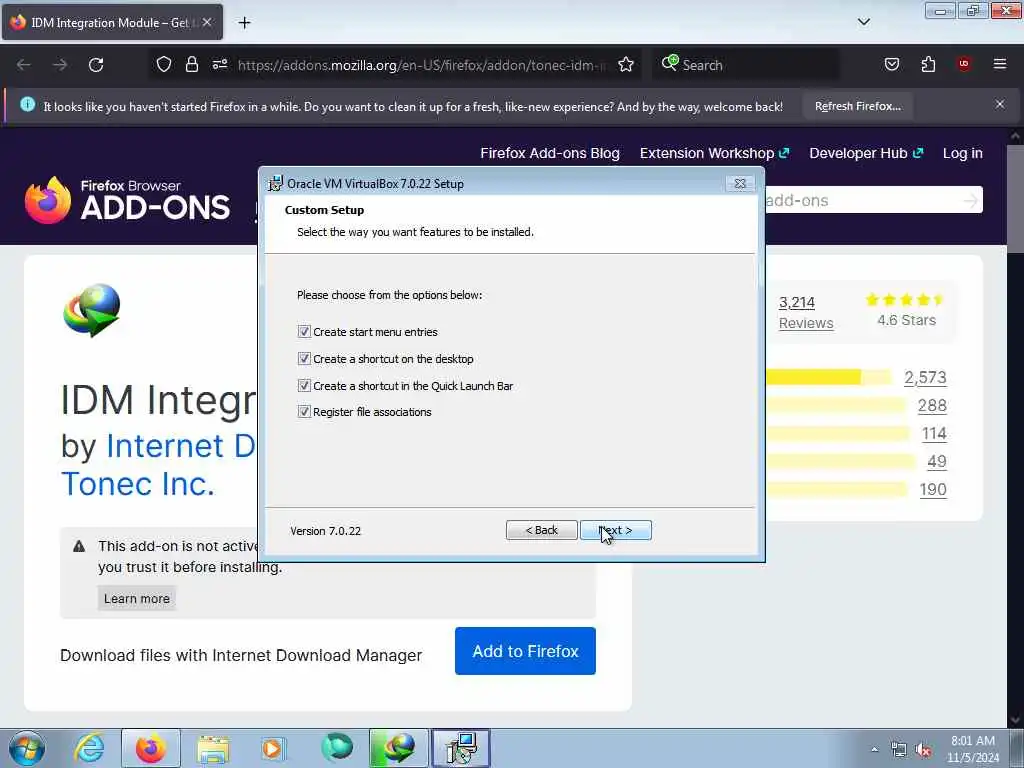Go back to previous page in Firefox

pyautogui.click(x=24, y=65)
